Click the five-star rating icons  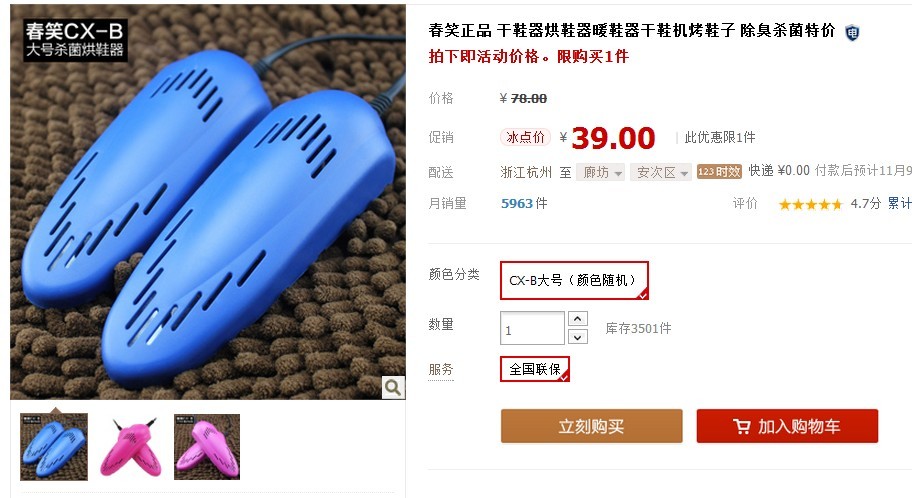coord(810,204)
